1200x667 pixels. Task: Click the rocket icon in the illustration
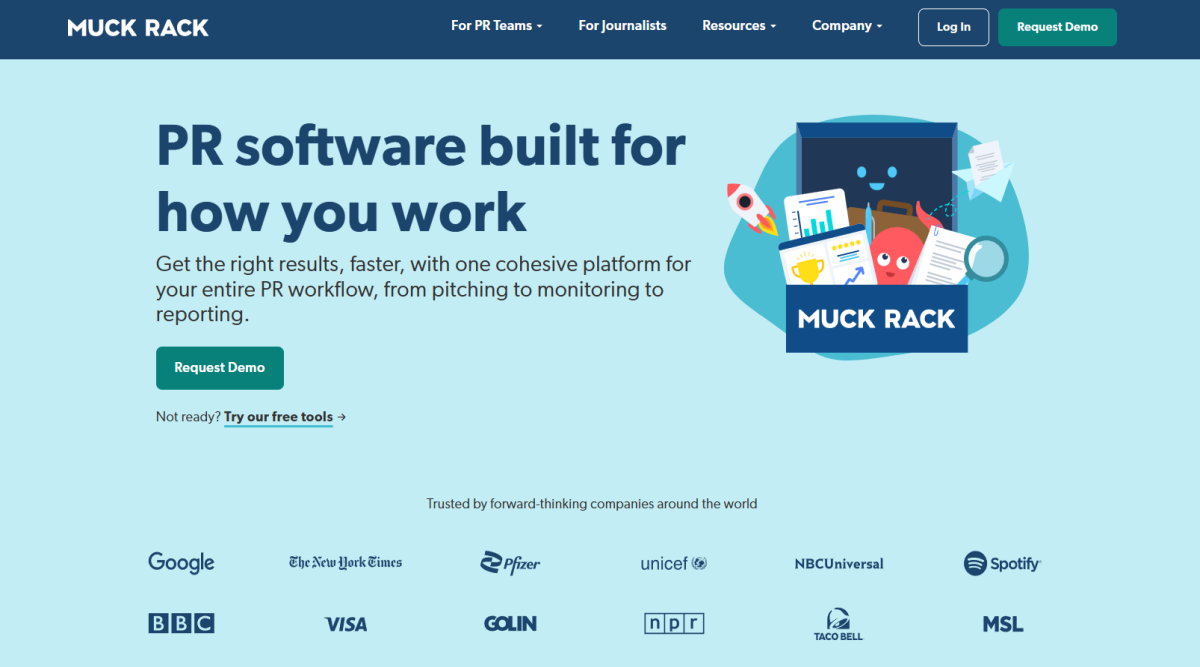tap(751, 208)
